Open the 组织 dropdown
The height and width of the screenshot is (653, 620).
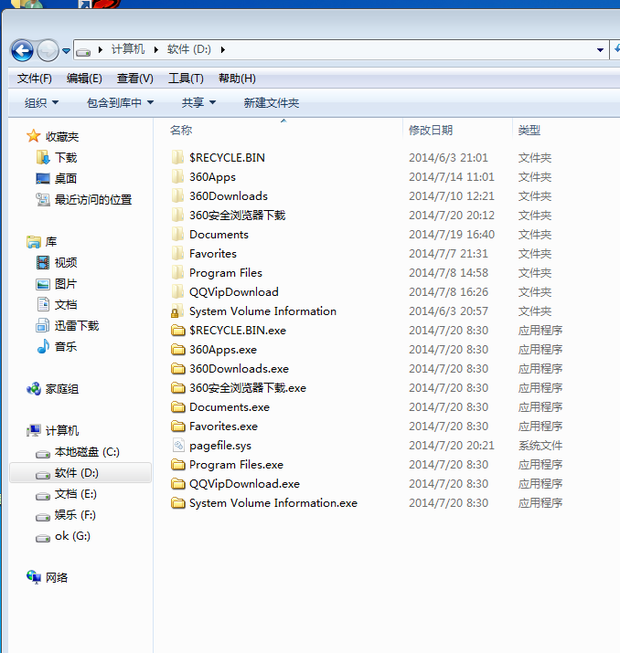(x=41, y=102)
